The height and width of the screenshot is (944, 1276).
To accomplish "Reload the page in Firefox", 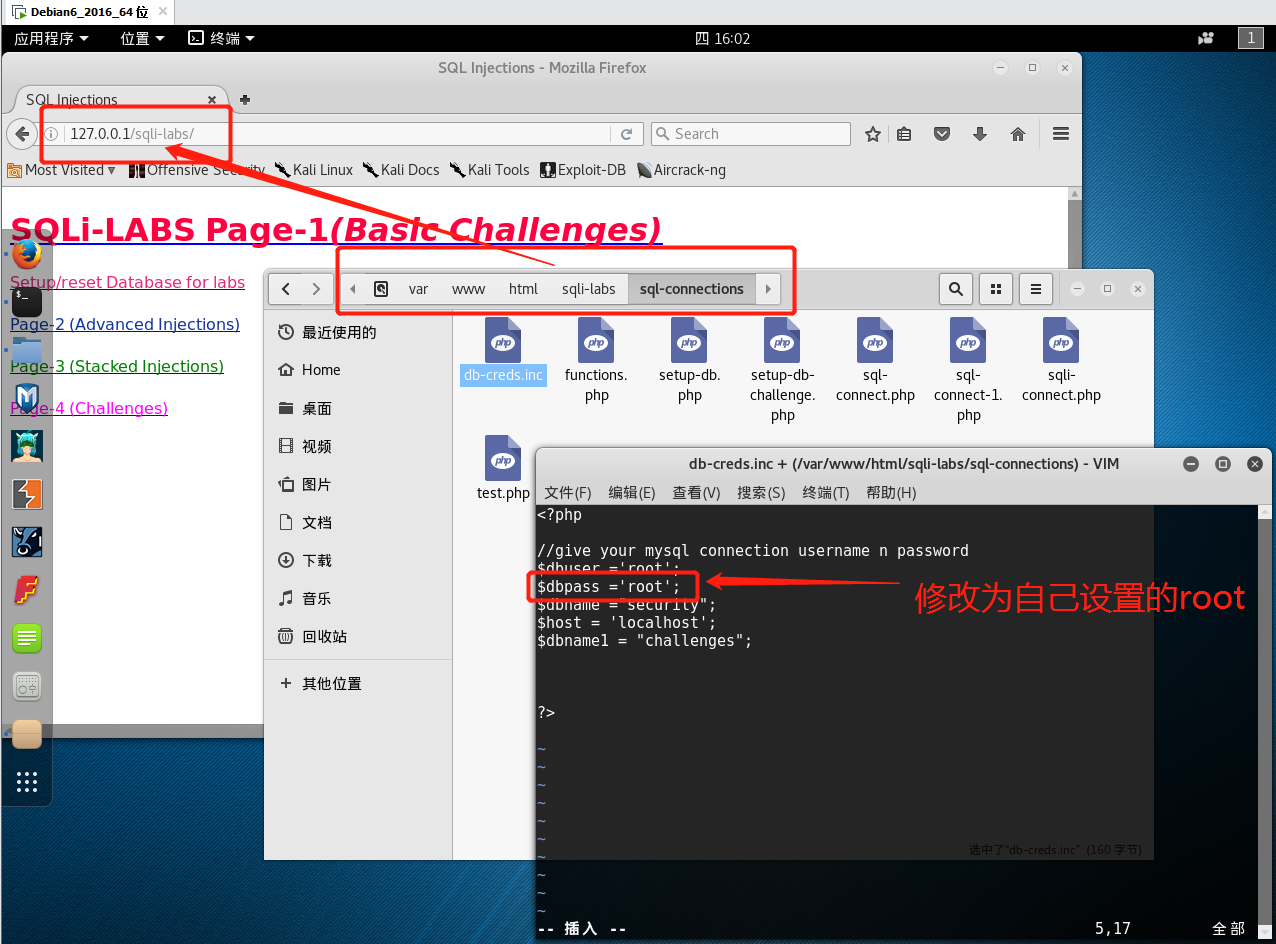I will click(627, 134).
